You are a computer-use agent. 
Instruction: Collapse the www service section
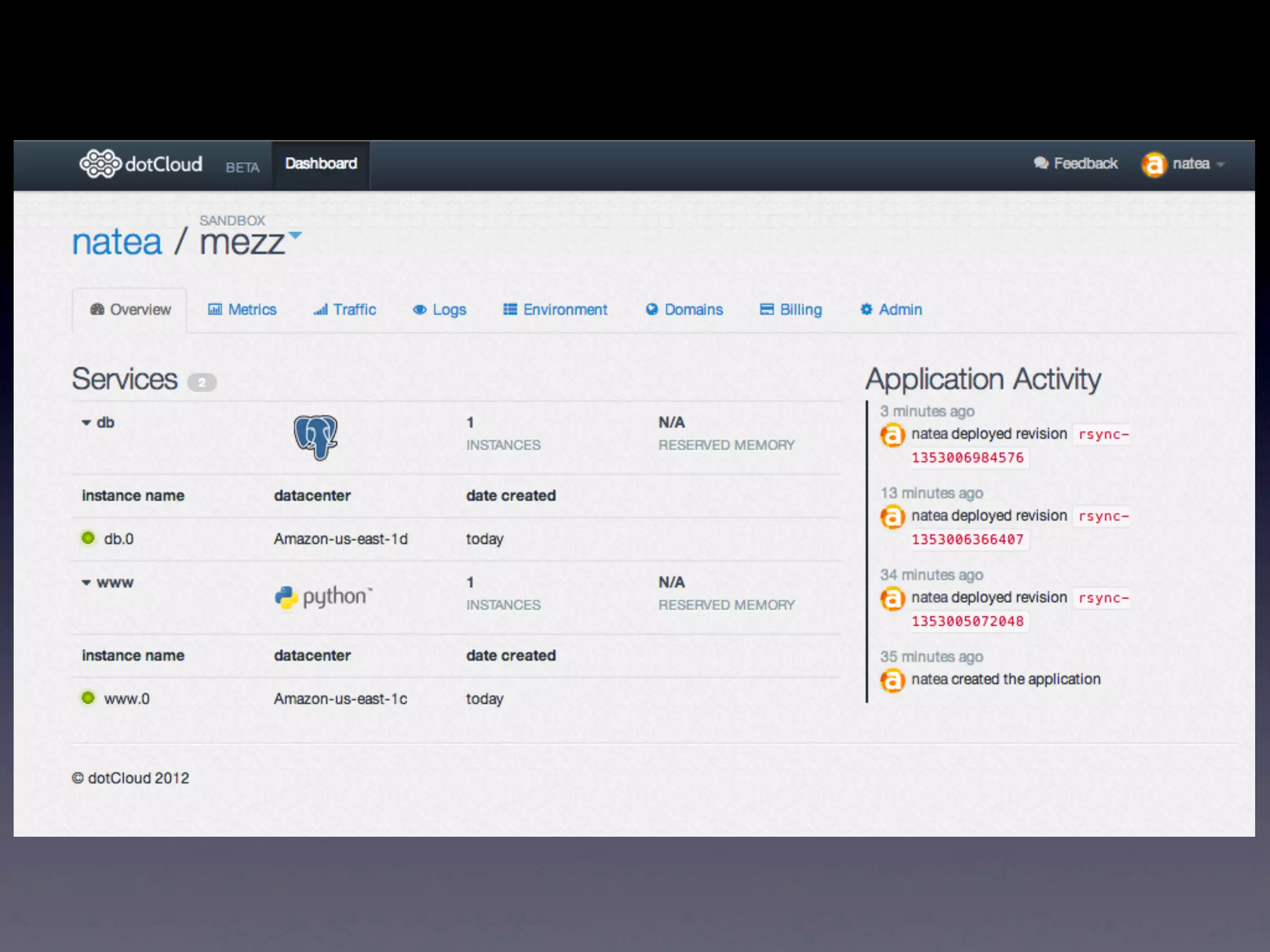pos(87,583)
